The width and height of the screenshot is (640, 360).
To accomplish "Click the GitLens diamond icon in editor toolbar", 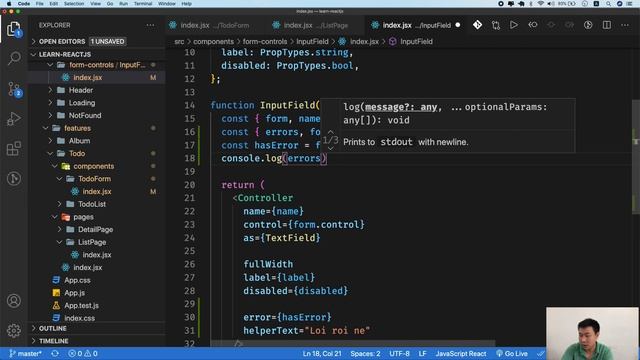I will [x=477, y=25].
